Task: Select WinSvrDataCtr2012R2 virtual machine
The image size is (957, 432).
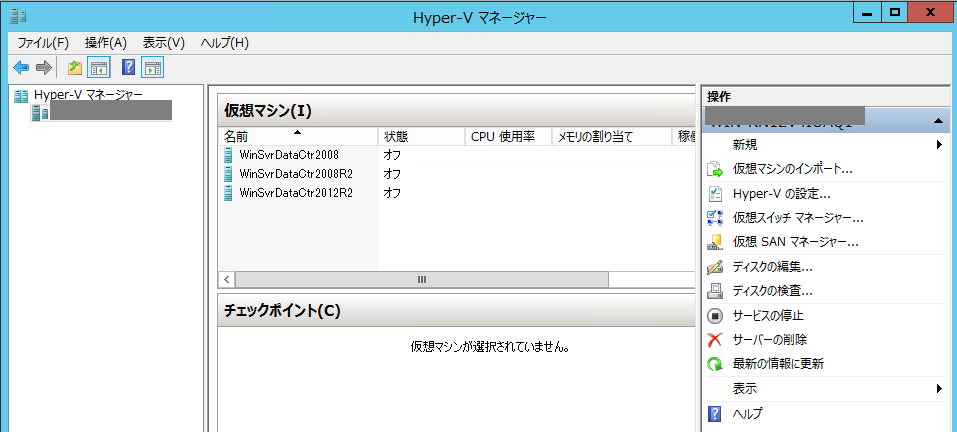Action: point(295,192)
